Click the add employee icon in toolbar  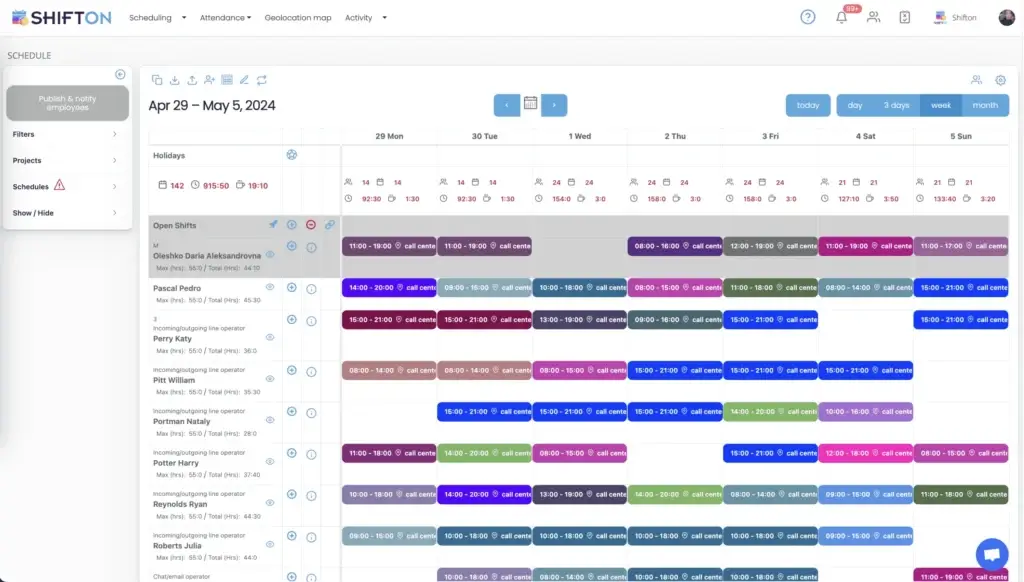tap(209, 80)
